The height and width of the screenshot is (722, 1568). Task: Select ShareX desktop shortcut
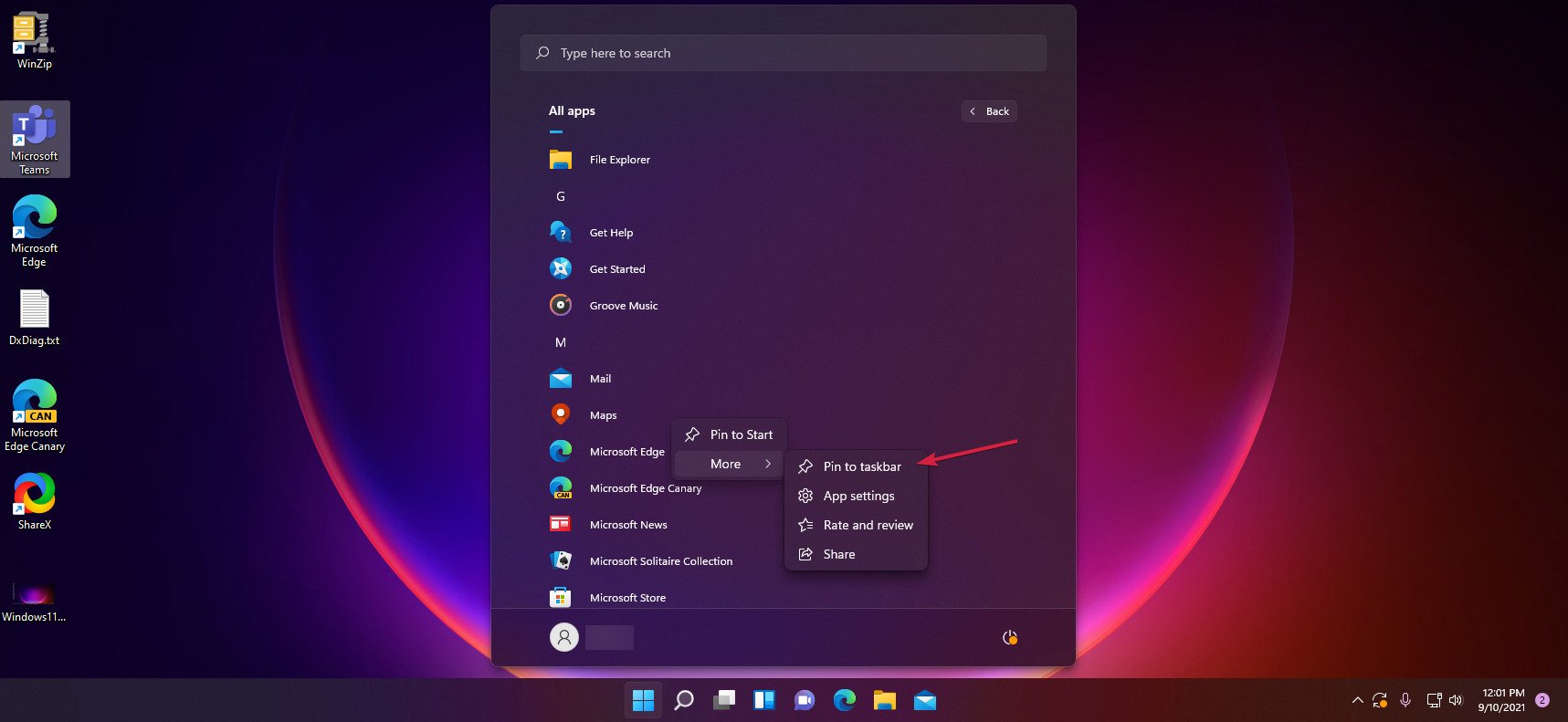click(x=35, y=501)
